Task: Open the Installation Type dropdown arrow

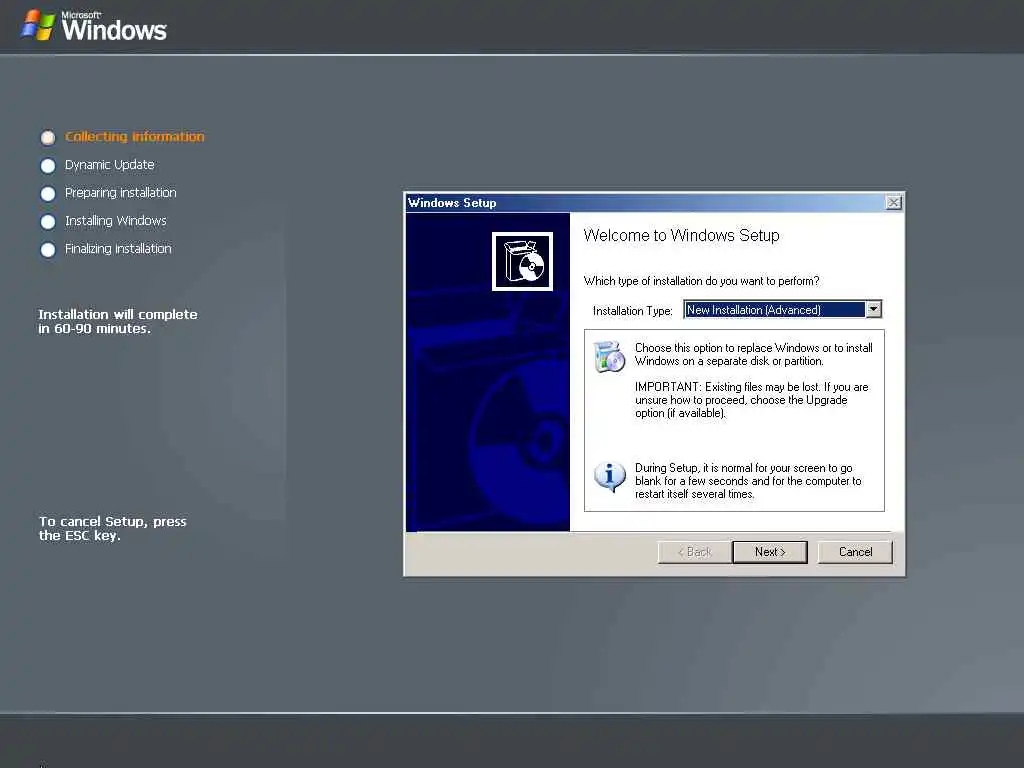Action: point(873,309)
